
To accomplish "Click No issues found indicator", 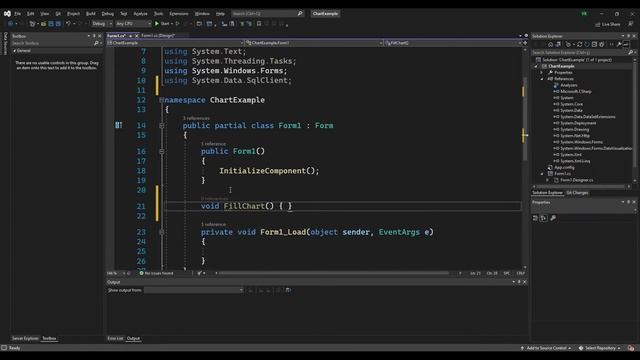I will click(x=156, y=273).
